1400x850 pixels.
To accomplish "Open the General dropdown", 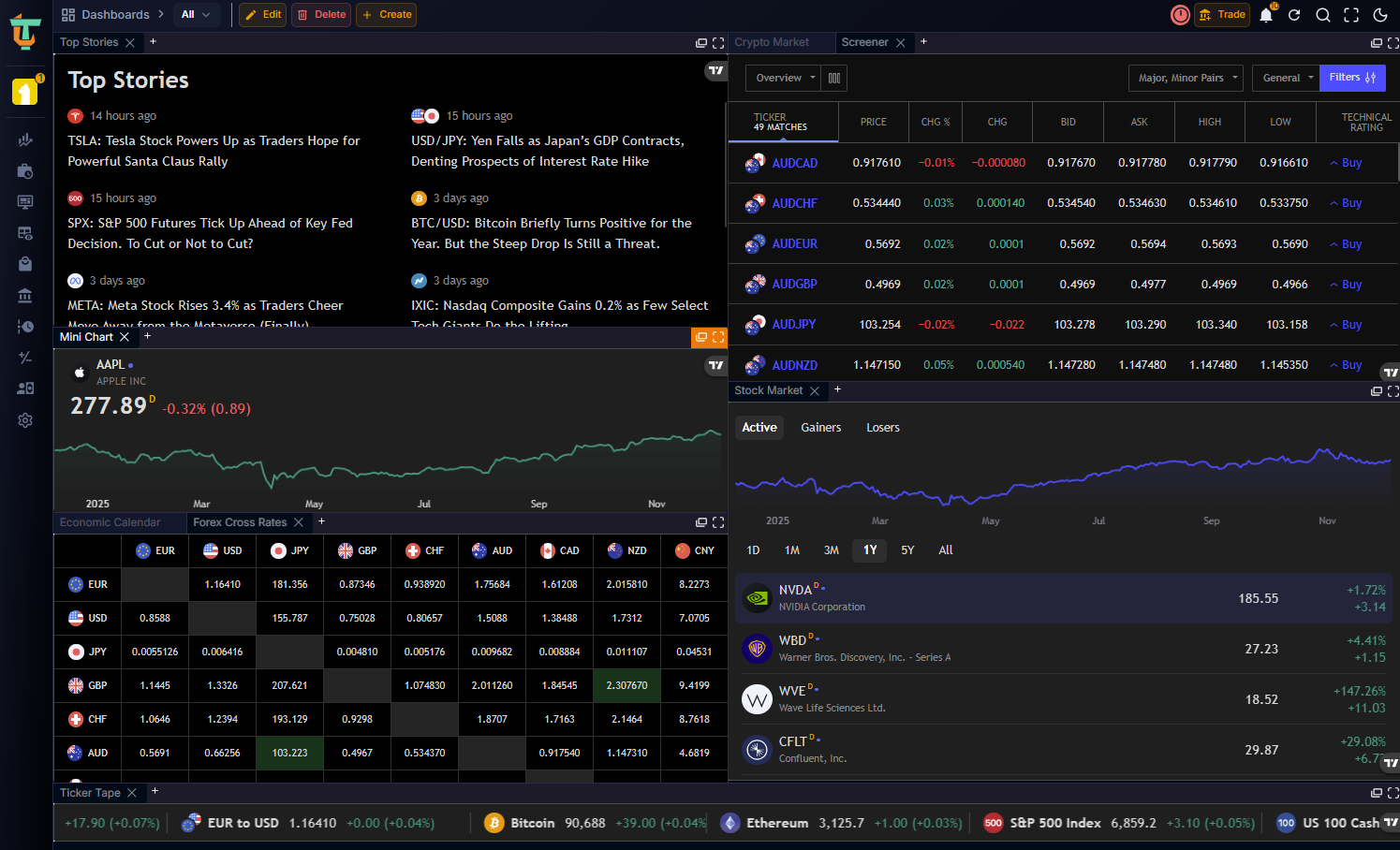I will (x=1286, y=78).
